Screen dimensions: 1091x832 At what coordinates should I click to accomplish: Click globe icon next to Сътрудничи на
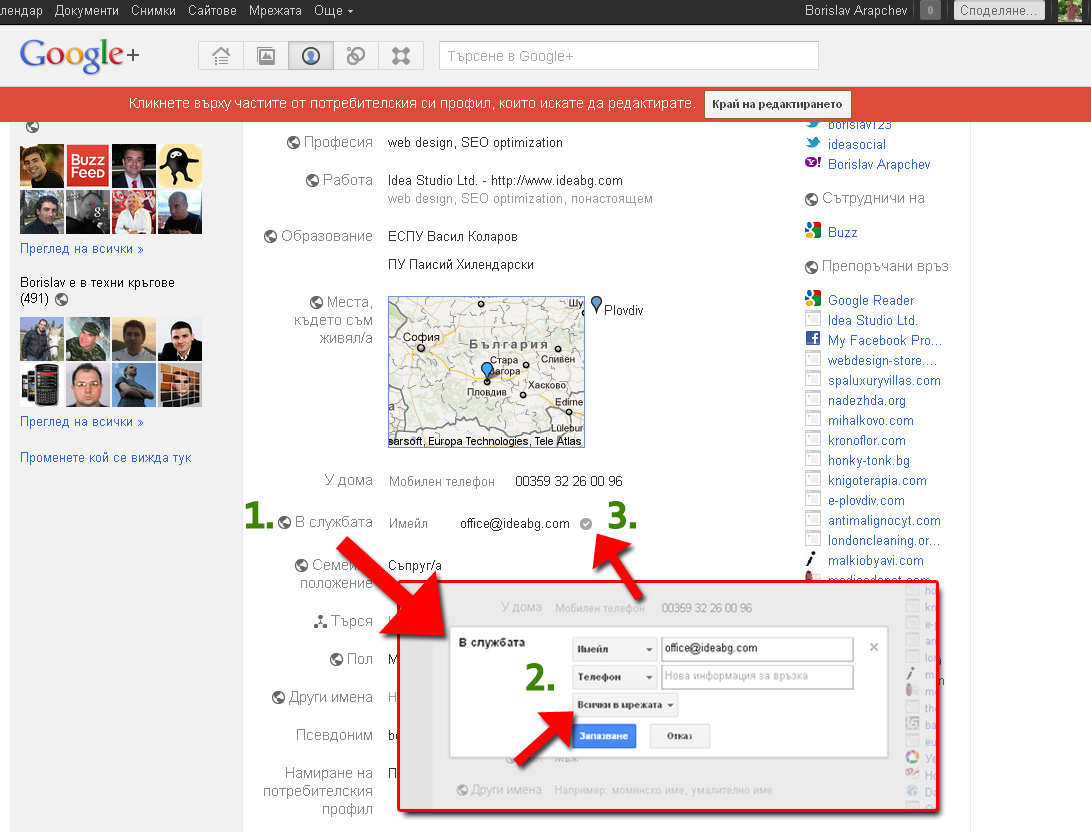[x=811, y=200]
